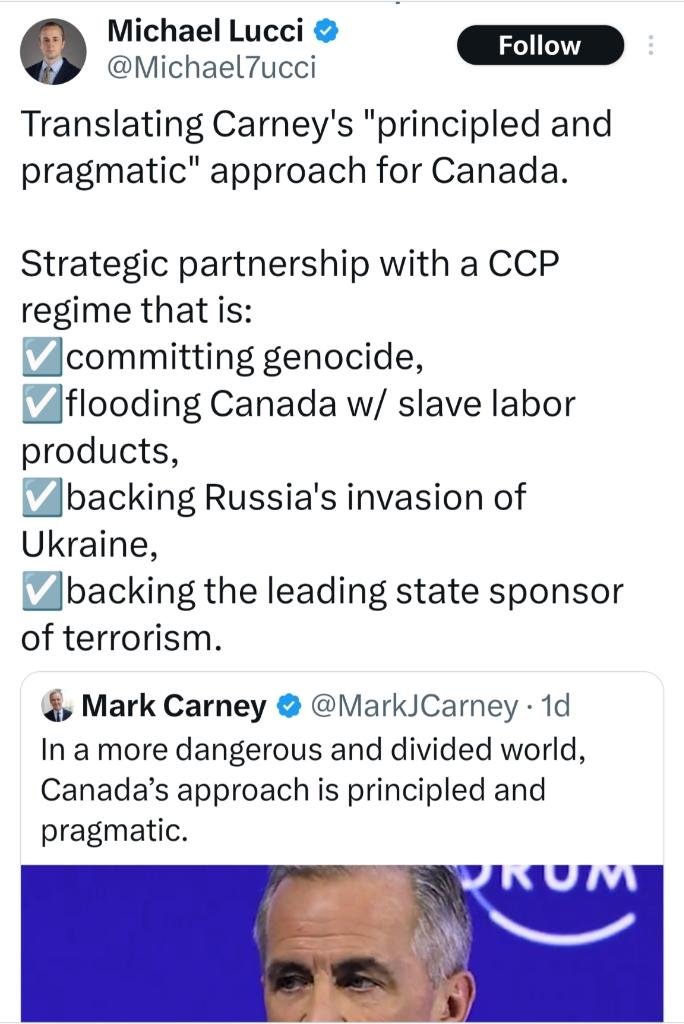Open Michael Lucci's profile avatar

[x=53, y=52]
